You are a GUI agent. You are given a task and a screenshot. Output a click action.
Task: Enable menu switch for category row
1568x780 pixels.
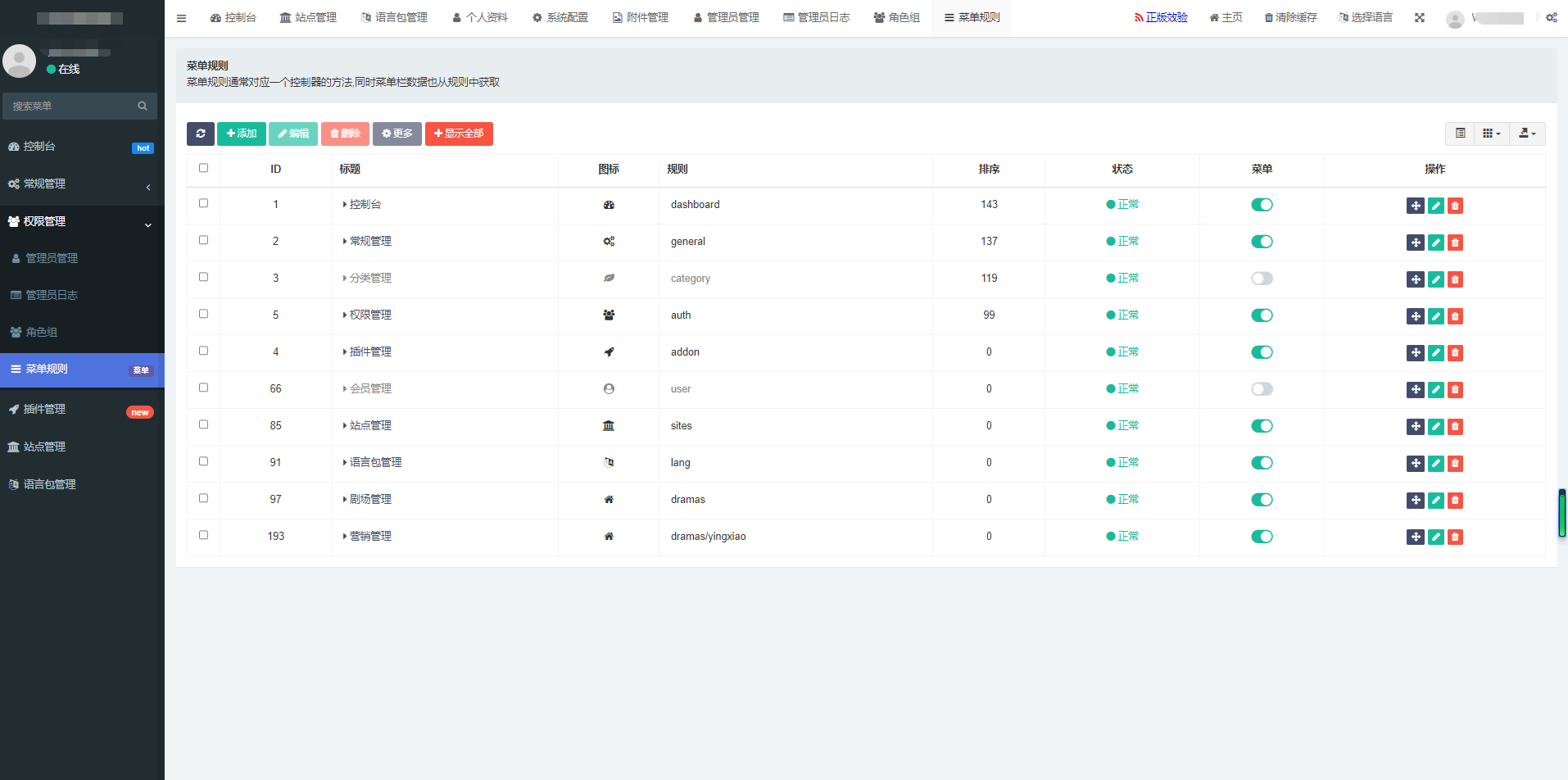pyautogui.click(x=1262, y=279)
